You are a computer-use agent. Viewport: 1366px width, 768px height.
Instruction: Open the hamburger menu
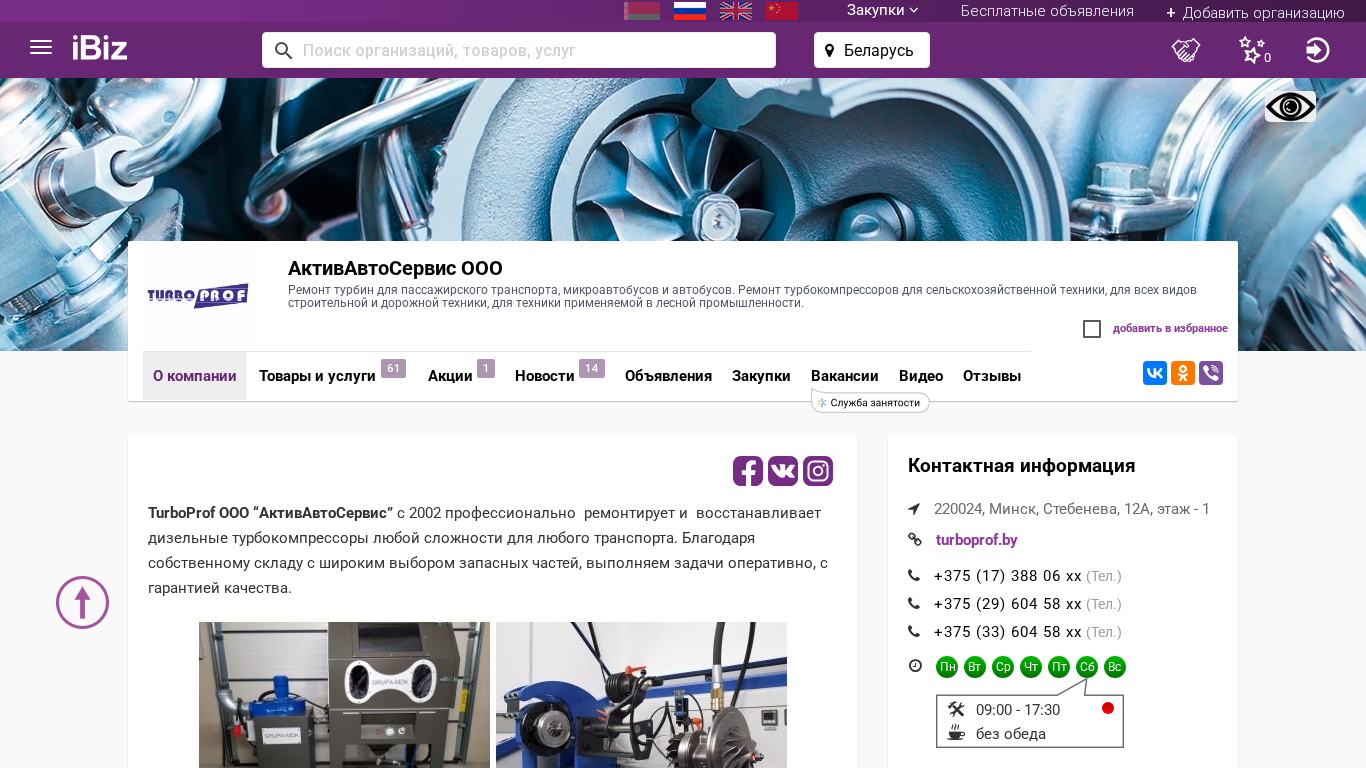[41, 47]
